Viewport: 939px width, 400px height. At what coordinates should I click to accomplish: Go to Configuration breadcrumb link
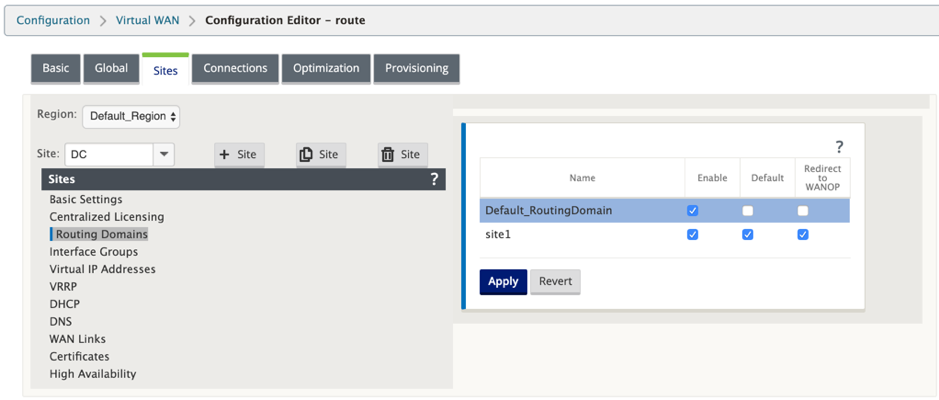click(x=53, y=20)
